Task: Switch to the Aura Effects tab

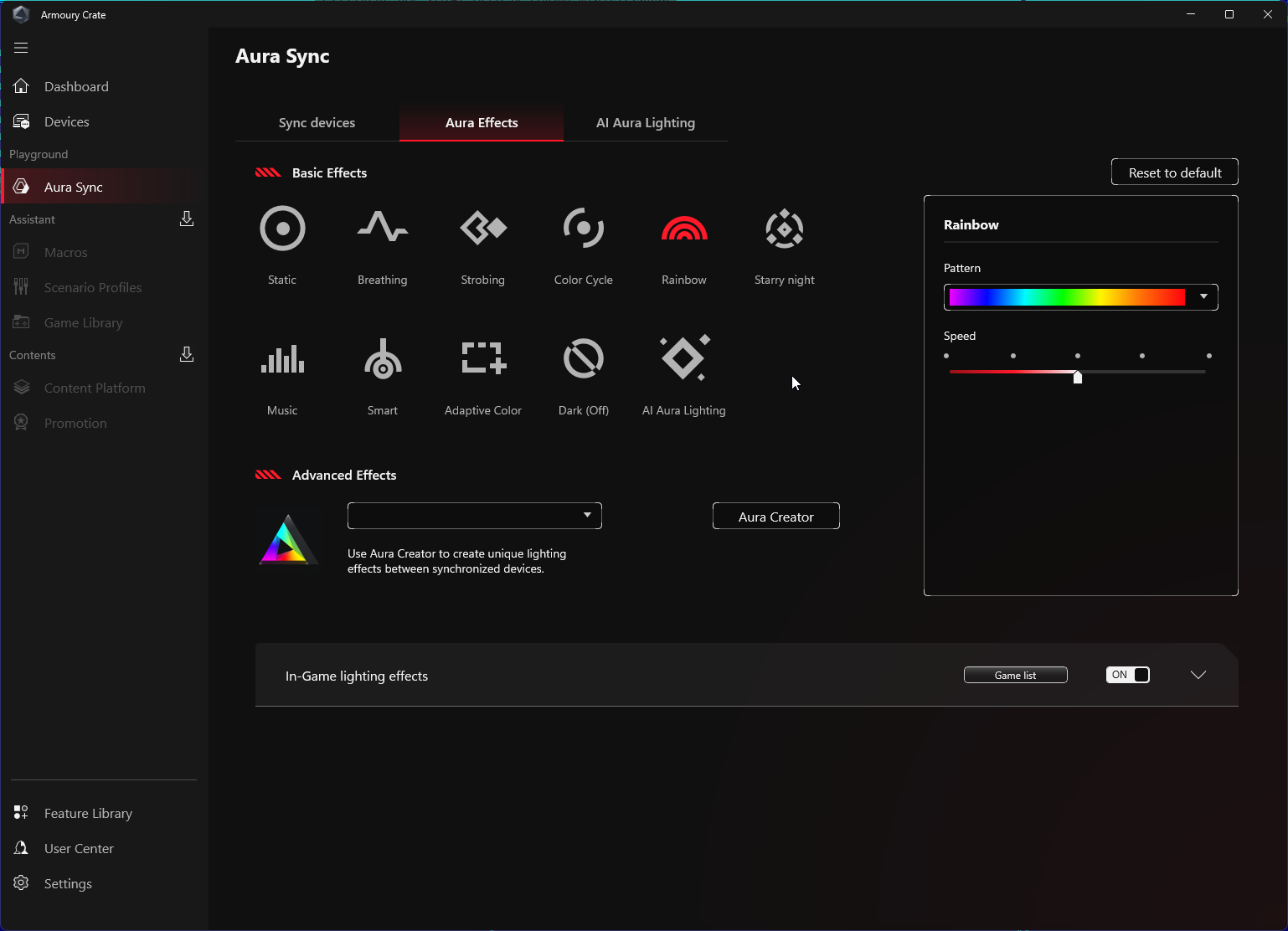Action: click(482, 122)
